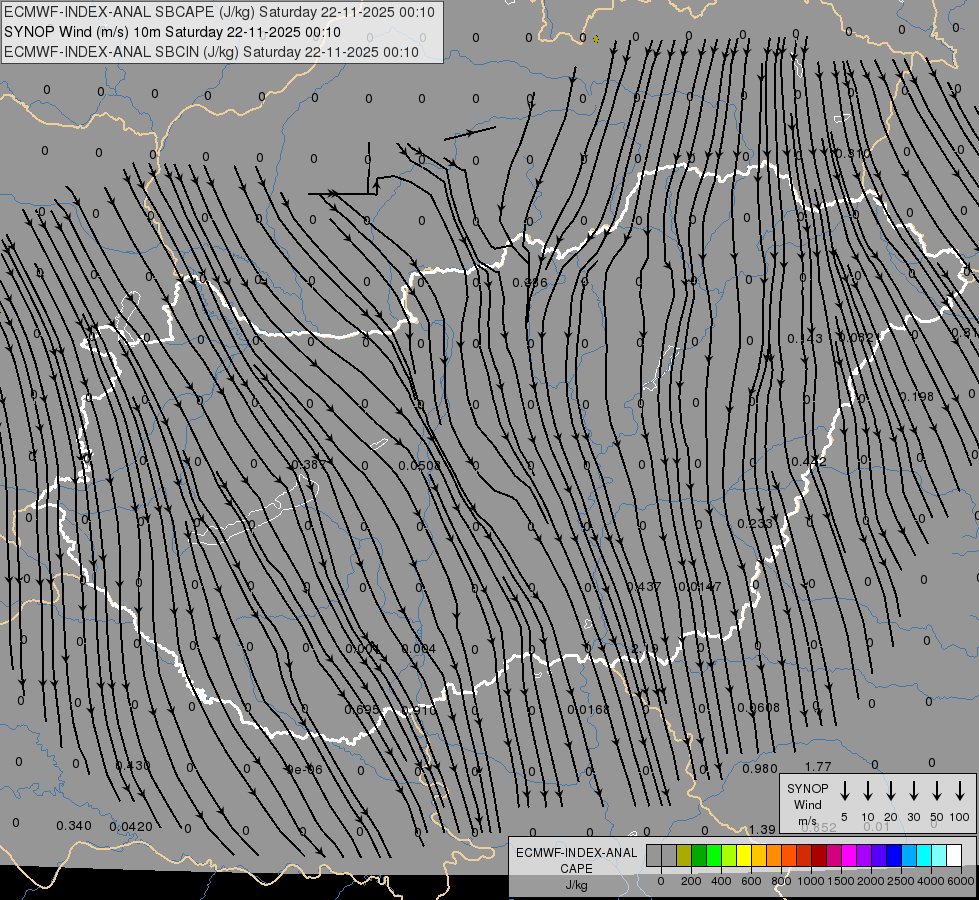Click the CAPE word in the legend
Viewport: 979px width, 900px height.
pos(576,869)
